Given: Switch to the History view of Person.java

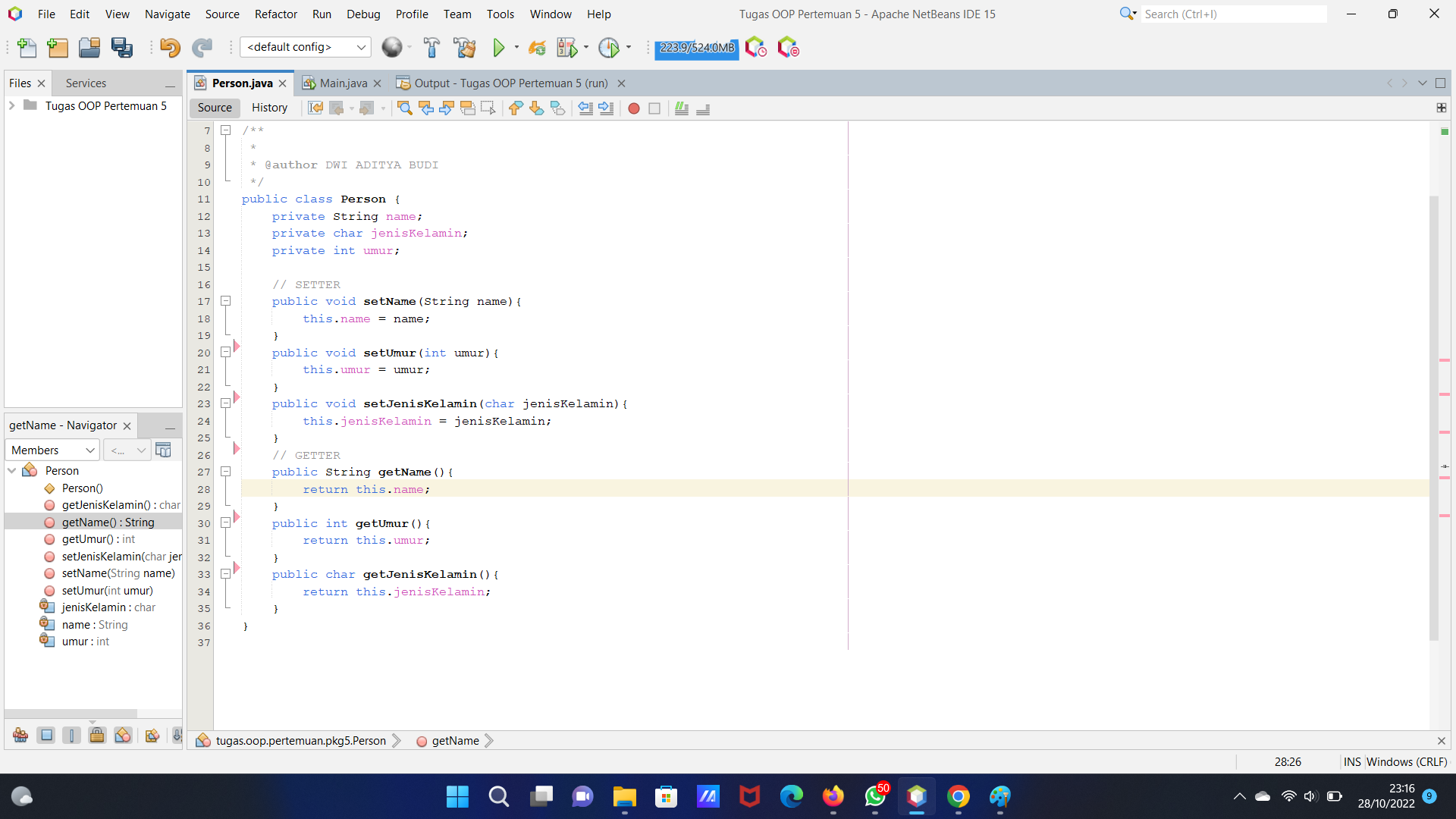Looking at the screenshot, I should pyautogui.click(x=269, y=108).
